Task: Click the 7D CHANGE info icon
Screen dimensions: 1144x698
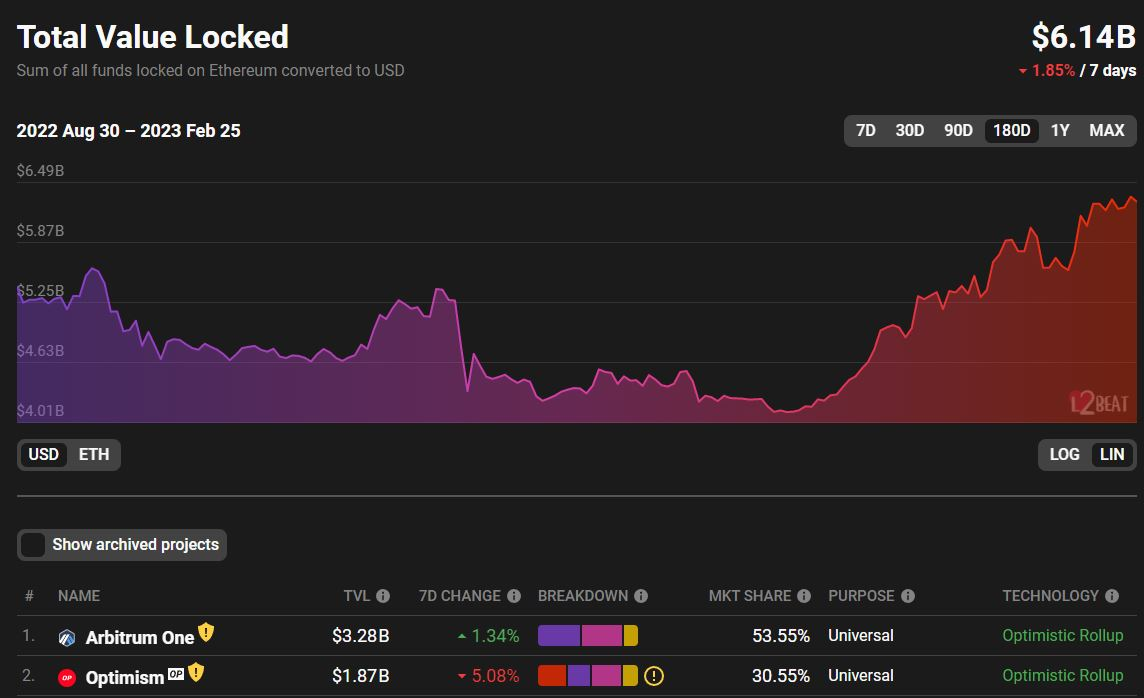Action: pos(514,596)
